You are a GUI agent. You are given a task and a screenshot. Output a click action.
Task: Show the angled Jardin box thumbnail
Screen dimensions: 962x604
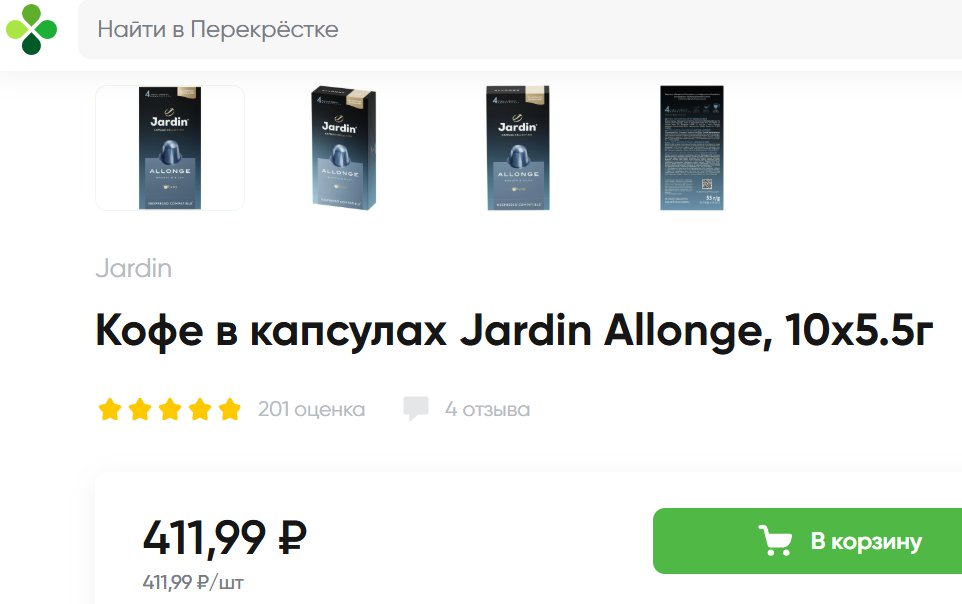coord(343,148)
